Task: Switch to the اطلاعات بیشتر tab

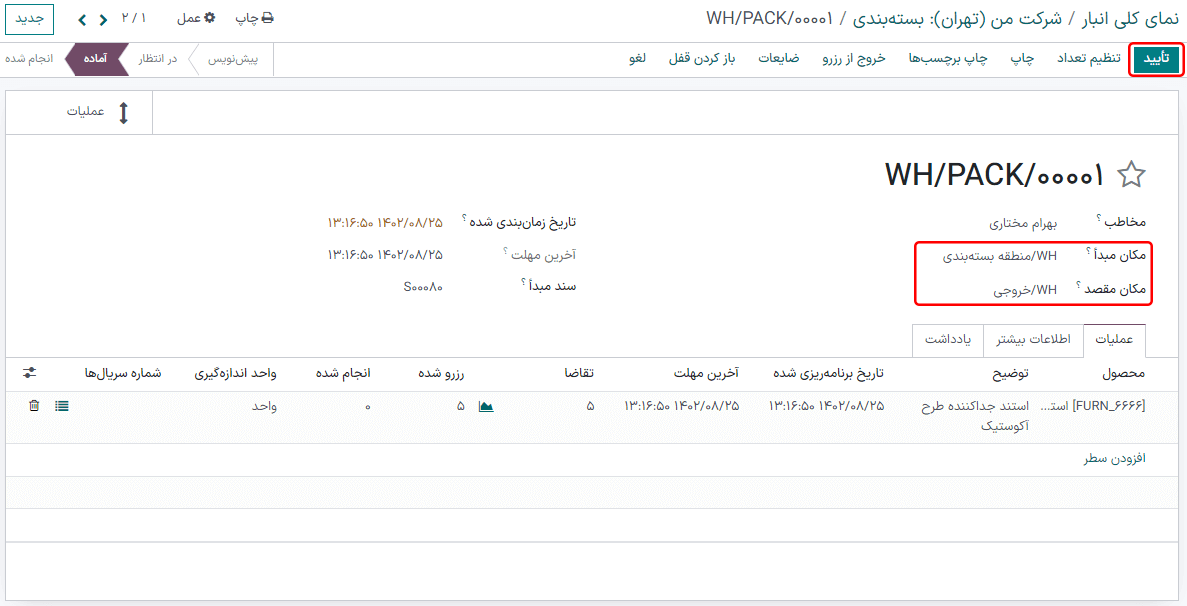Action: click(1033, 340)
